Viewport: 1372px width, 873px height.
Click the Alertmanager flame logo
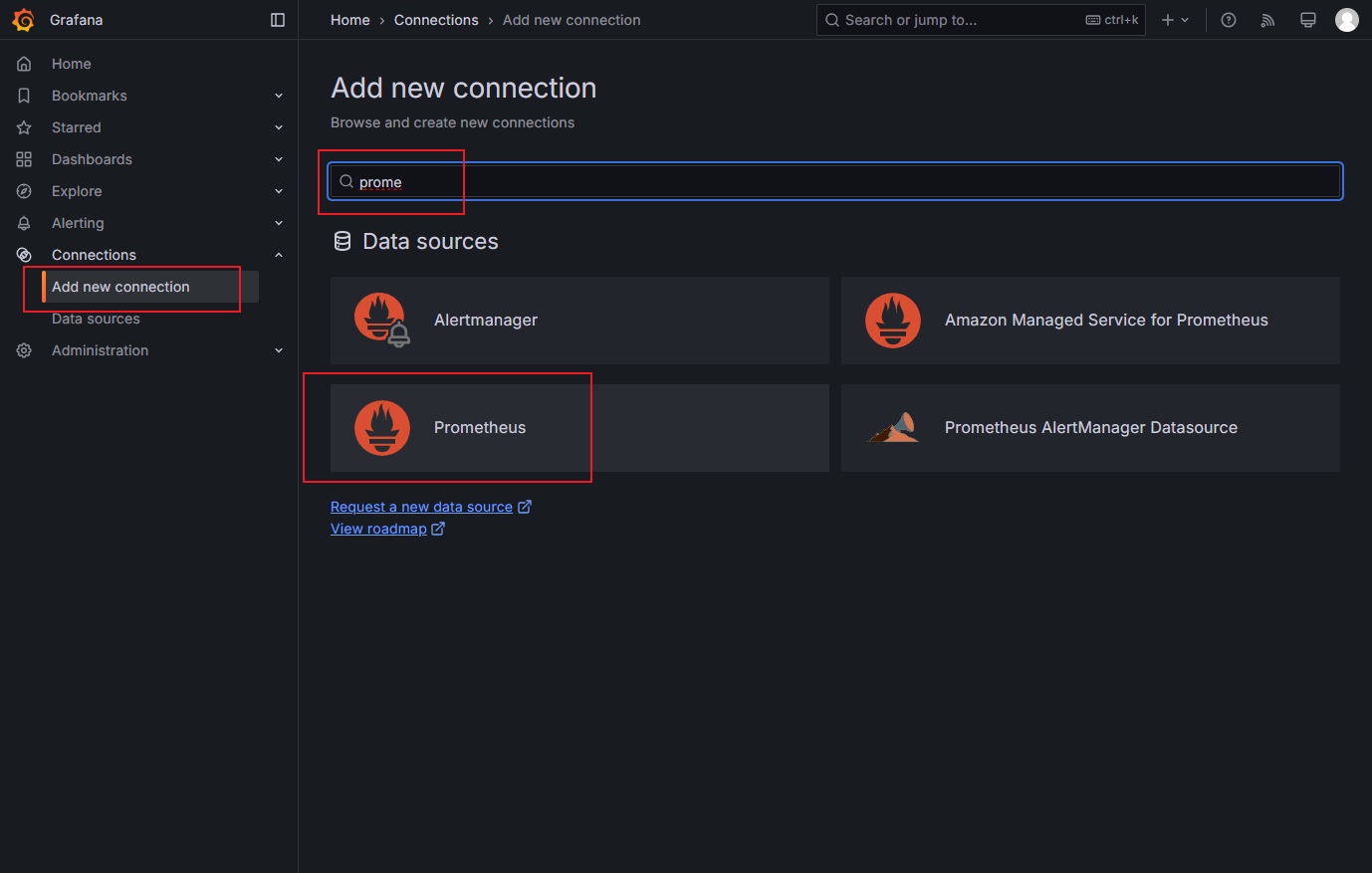[x=382, y=321]
